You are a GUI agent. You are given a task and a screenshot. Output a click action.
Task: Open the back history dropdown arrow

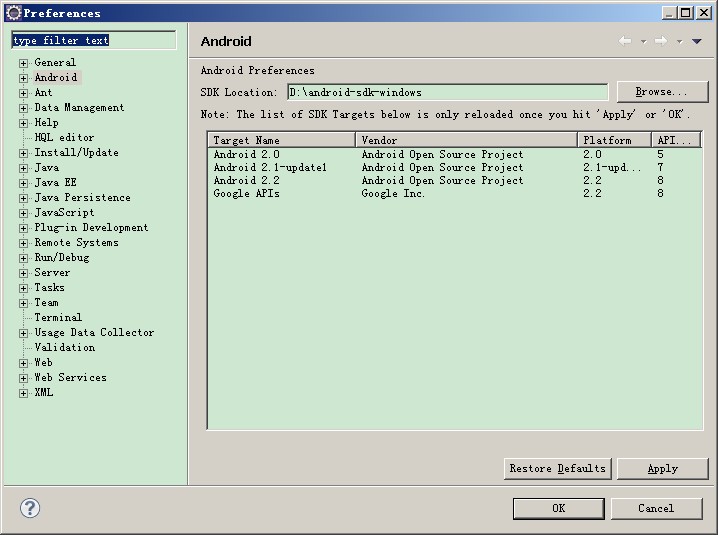(x=643, y=42)
